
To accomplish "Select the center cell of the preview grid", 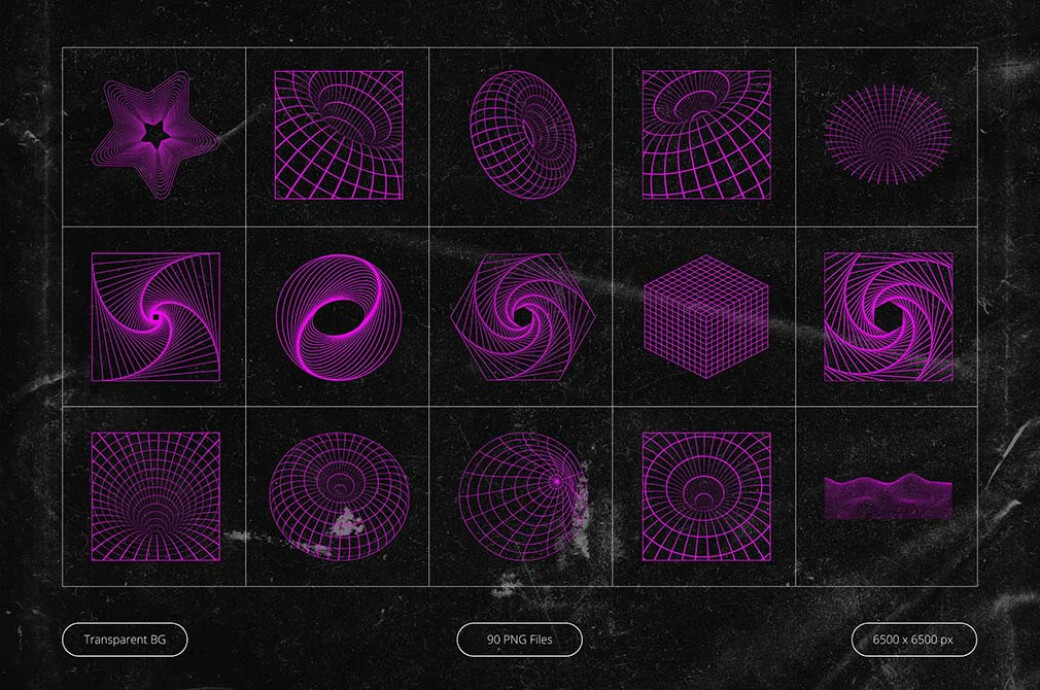I will (520, 318).
